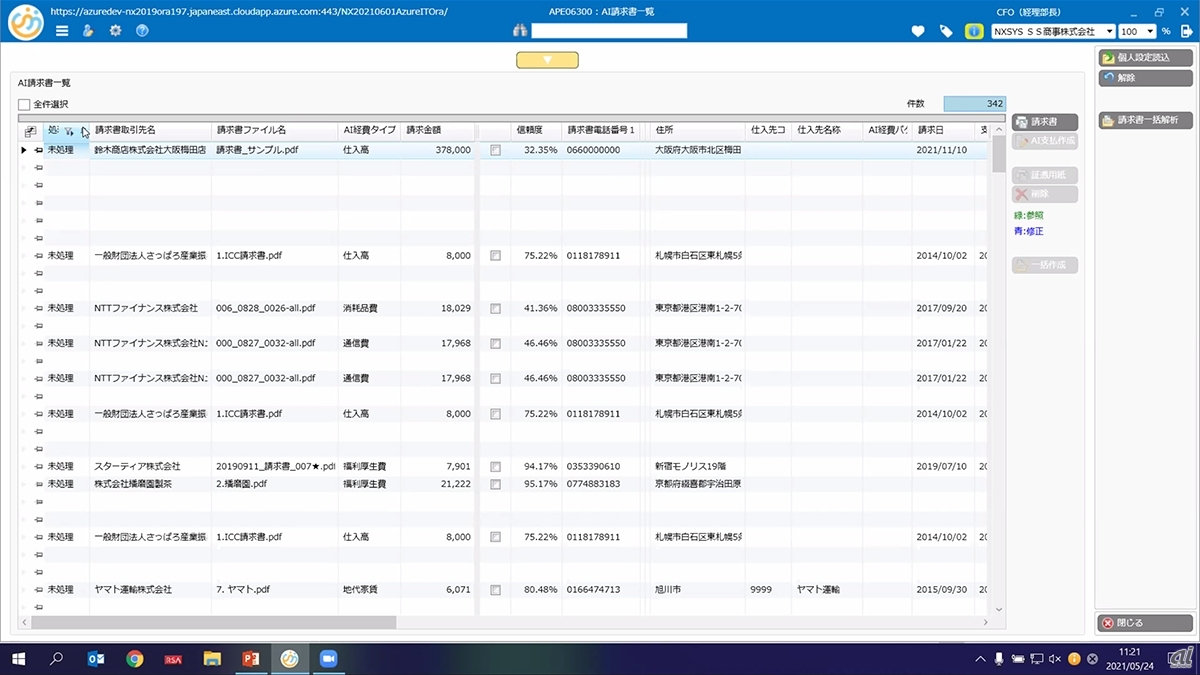Image resolution: width=1200 pixels, height=675 pixels.
Task: Click the settings gear icon in header
Action: tap(115, 31)
